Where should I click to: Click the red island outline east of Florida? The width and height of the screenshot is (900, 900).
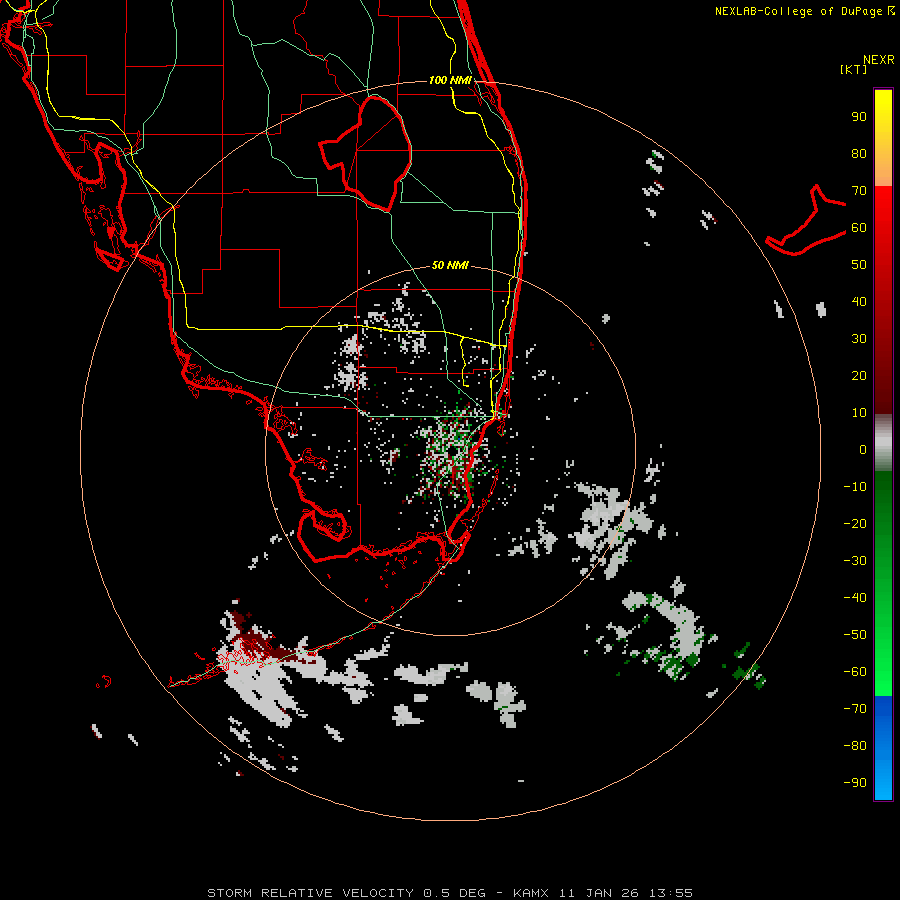click(x=806, y=220)
